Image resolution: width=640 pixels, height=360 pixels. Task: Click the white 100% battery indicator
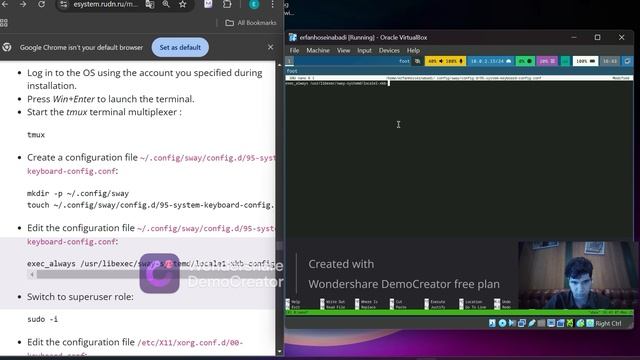585,61
